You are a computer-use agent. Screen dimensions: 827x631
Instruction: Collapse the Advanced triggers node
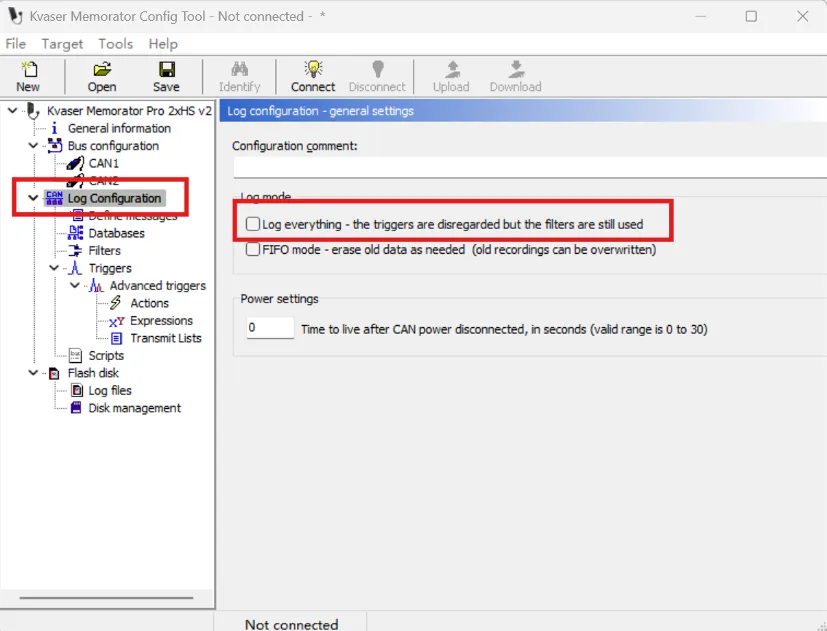pyautogui.click(x=75, y=285)
